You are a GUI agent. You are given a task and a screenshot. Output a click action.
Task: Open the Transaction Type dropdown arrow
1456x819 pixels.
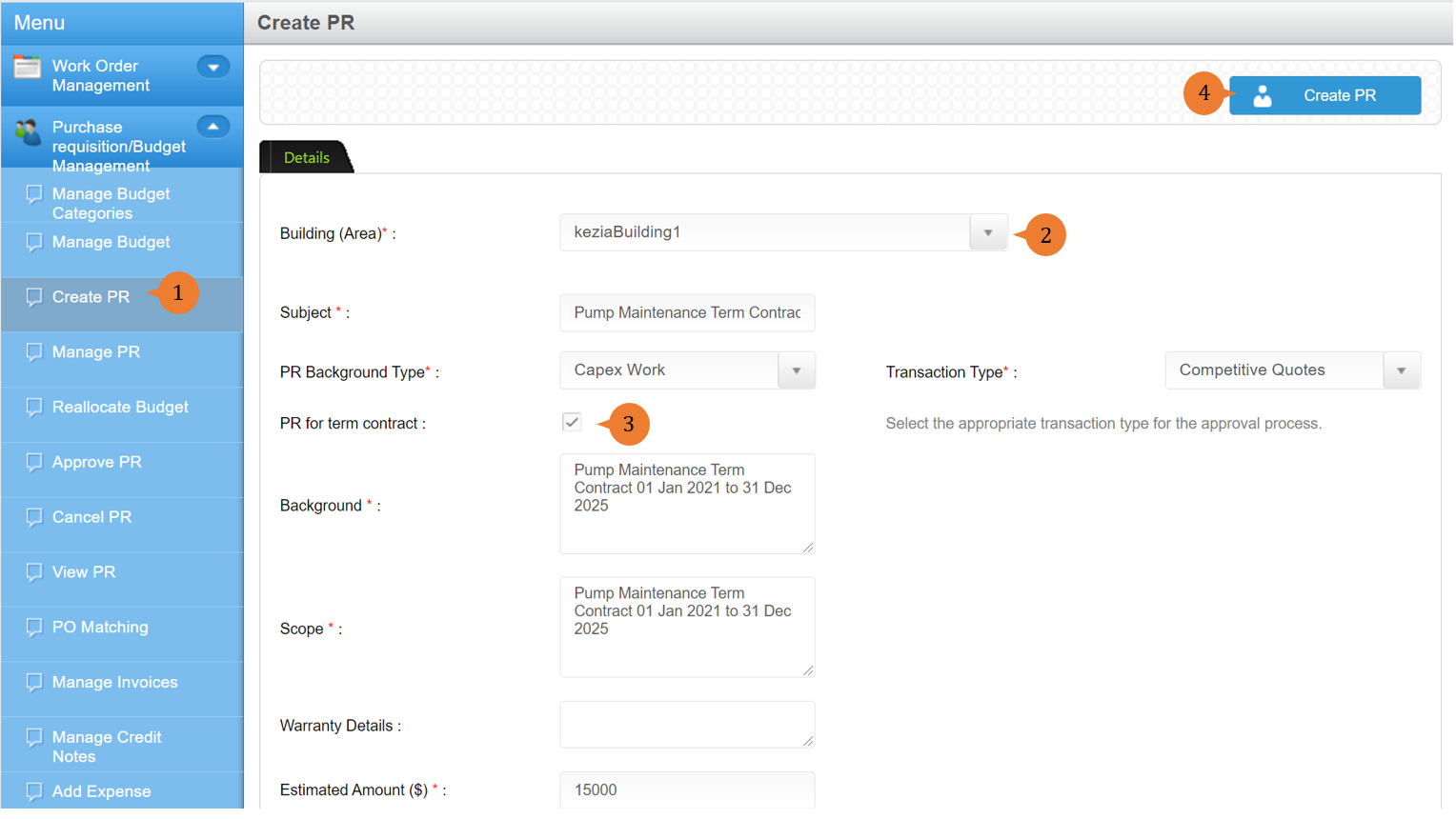click(x=1402, y=371)
